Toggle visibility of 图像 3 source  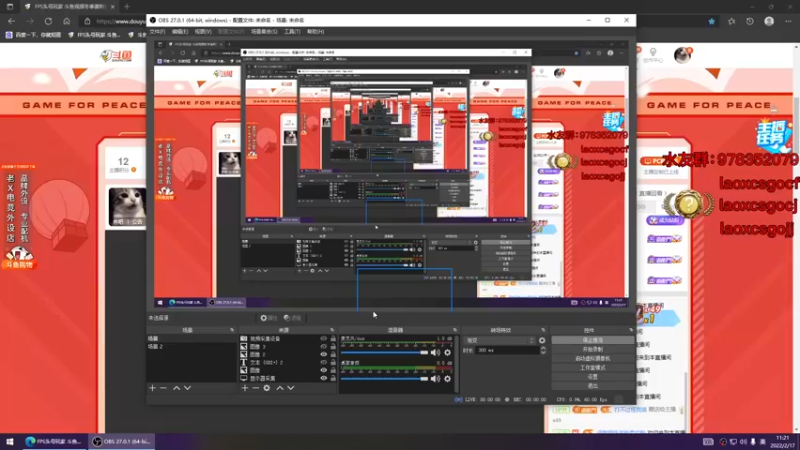[323, 346]
